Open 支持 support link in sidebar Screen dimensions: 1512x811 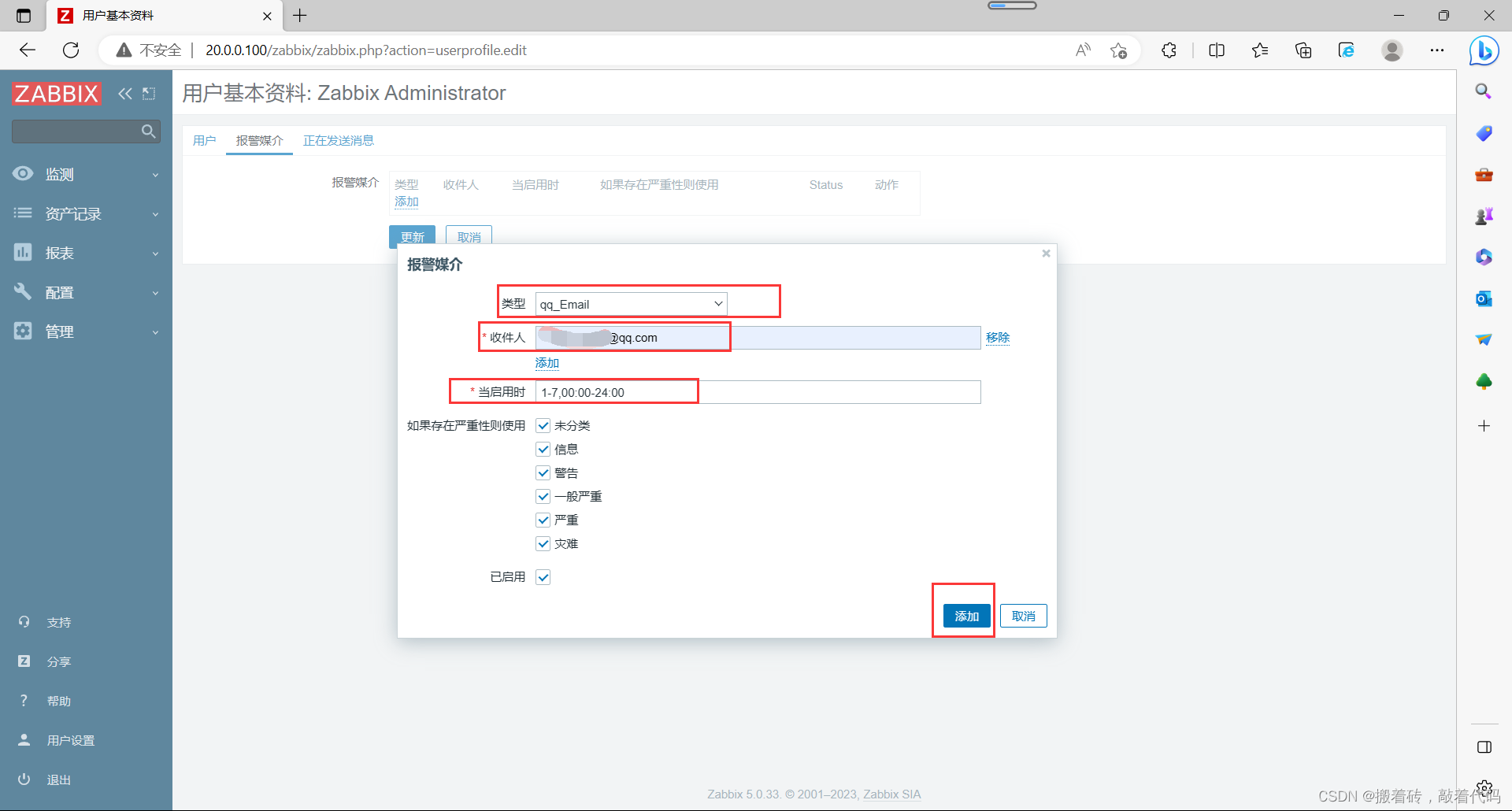58,622
